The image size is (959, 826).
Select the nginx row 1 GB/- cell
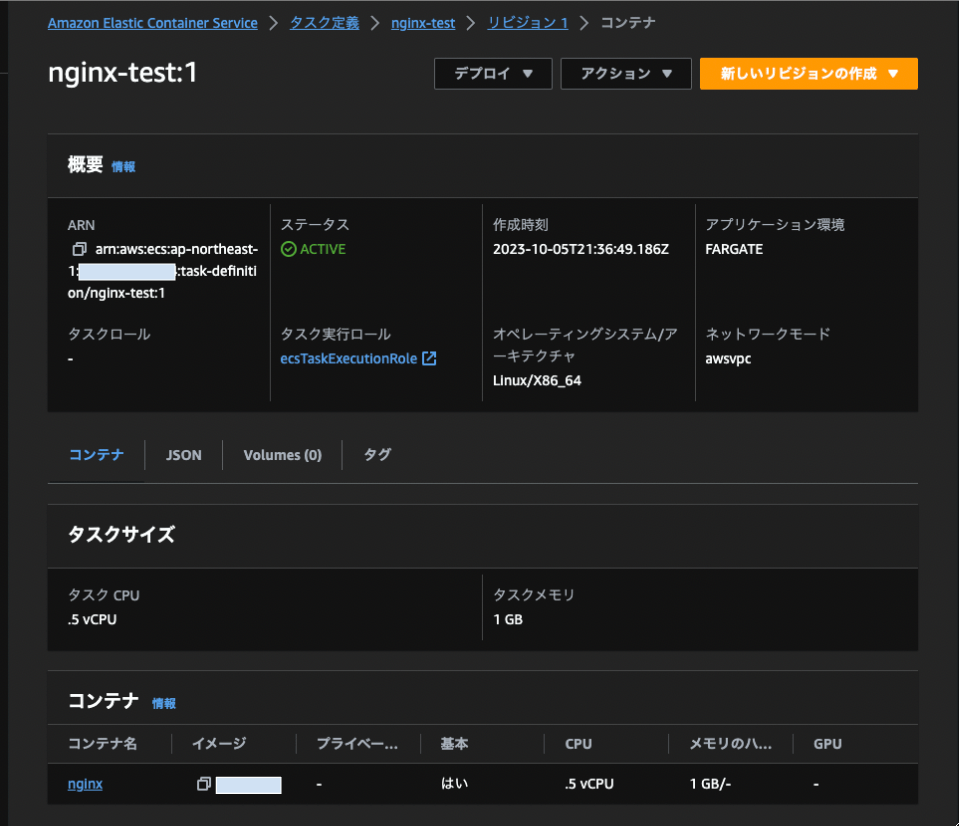710,784
